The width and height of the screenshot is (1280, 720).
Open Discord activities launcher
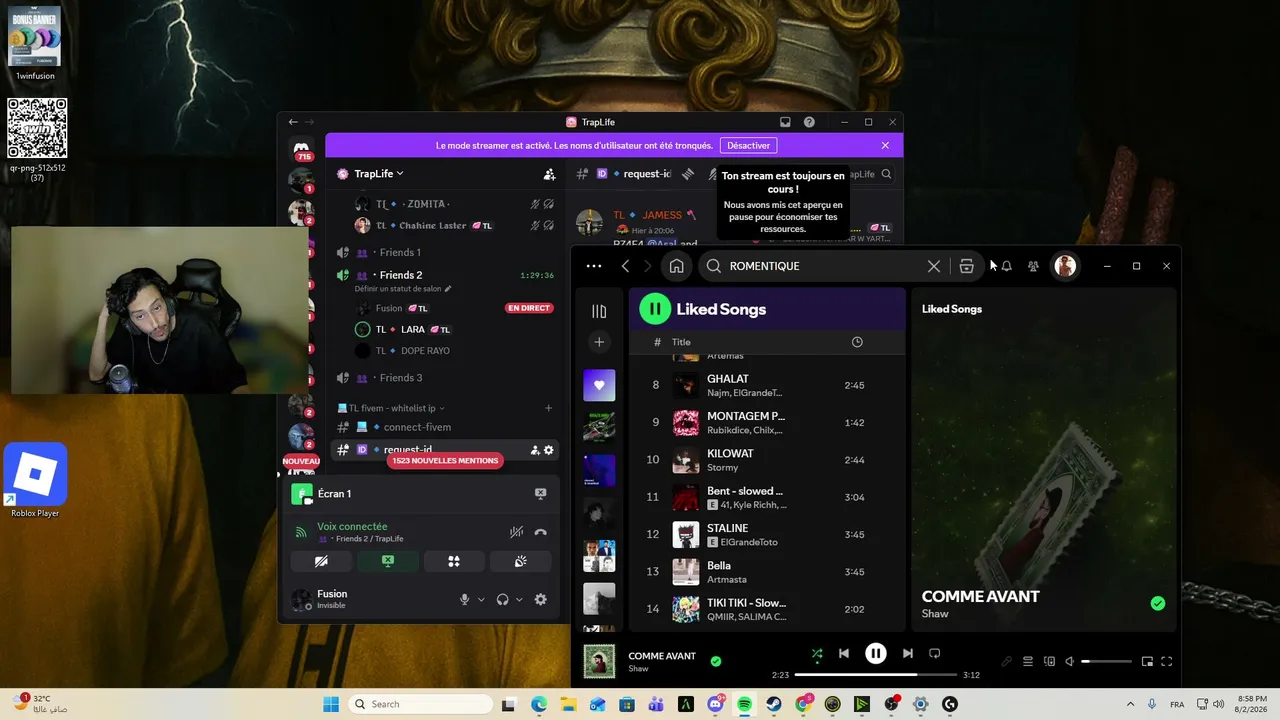point(454,561)
